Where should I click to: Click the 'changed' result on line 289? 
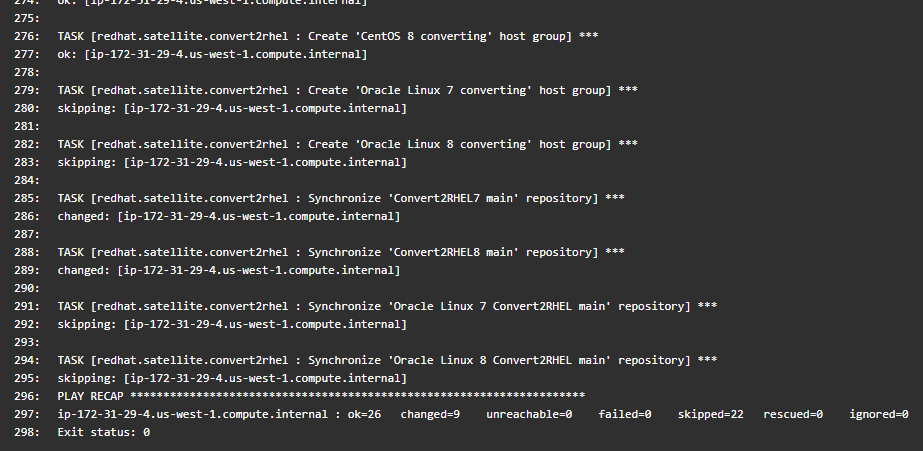80,270
